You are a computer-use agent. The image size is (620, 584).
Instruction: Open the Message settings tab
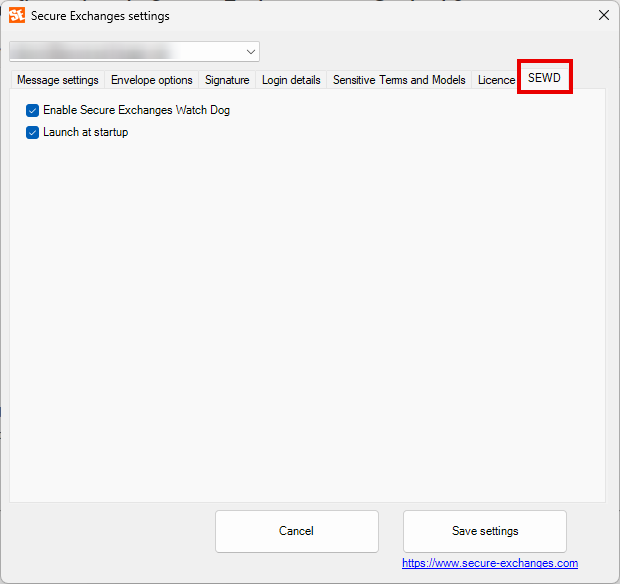[x=58, y=80]
